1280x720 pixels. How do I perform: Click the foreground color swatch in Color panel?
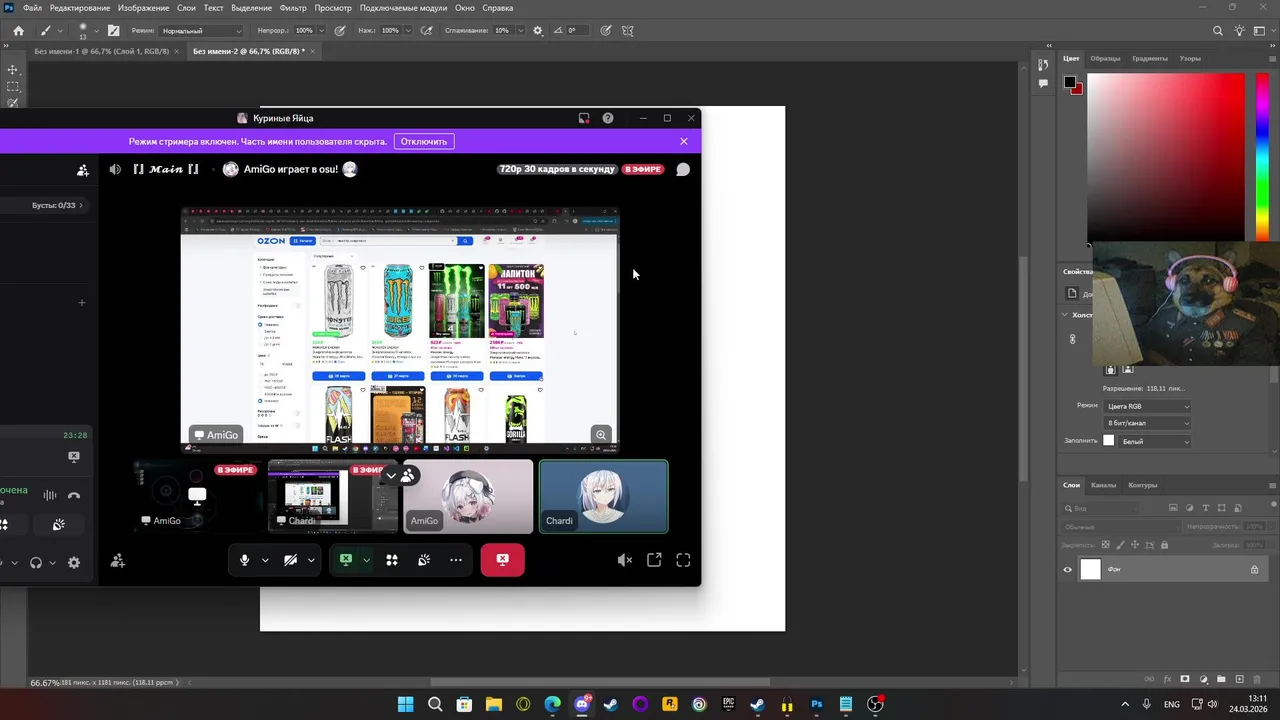pyautogui.click(x=1070, y=82)
